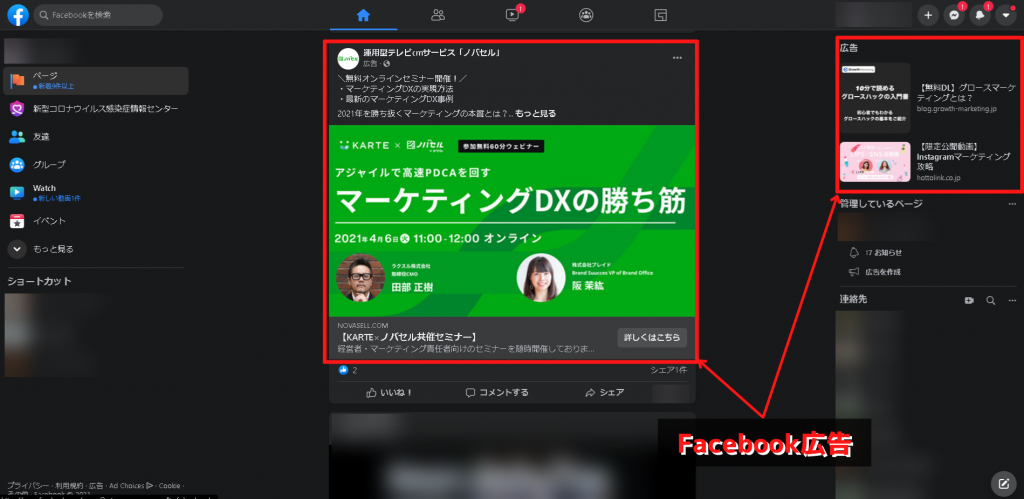Open Ad Choices footer link
The height and width of the screenshot is (499, 1024).
tap(131, 486)
